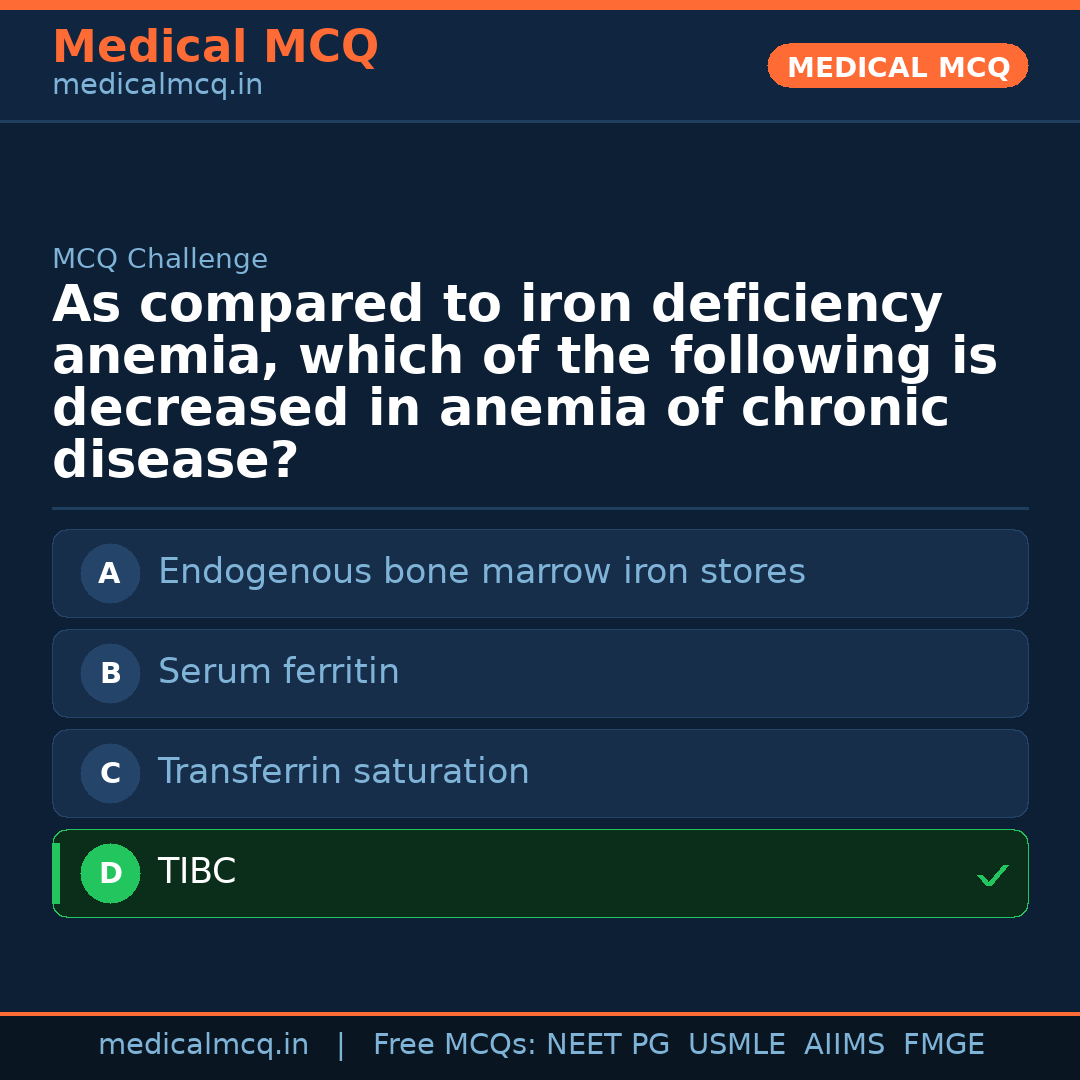The height and width of the screenshot is (1080, 1080).
Task: Open the medicalmcq.in link in the footer
Action: click(203, 1045)
